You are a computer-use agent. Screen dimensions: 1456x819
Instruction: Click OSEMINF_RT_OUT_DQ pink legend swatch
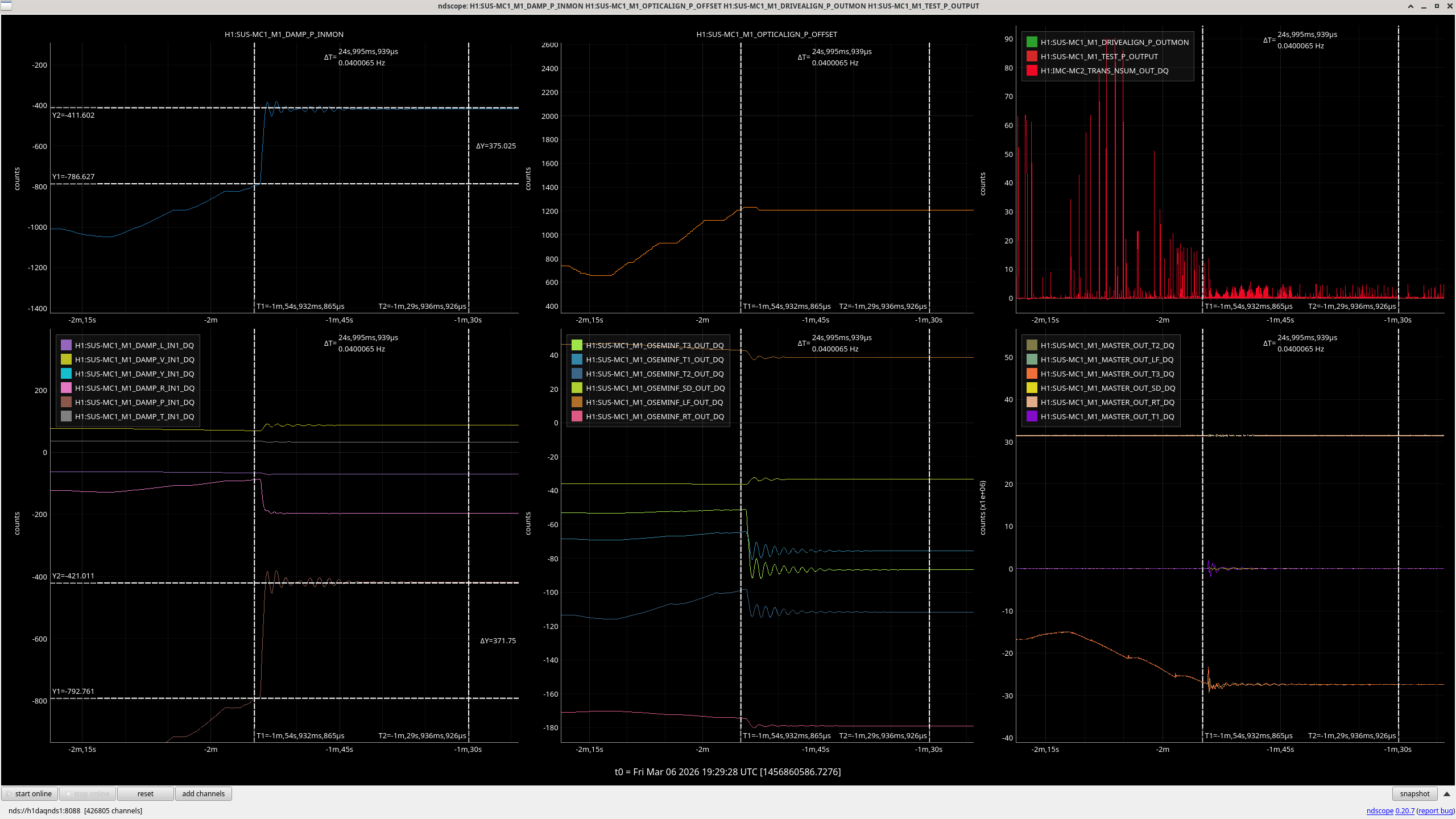(x=577, y=416)
